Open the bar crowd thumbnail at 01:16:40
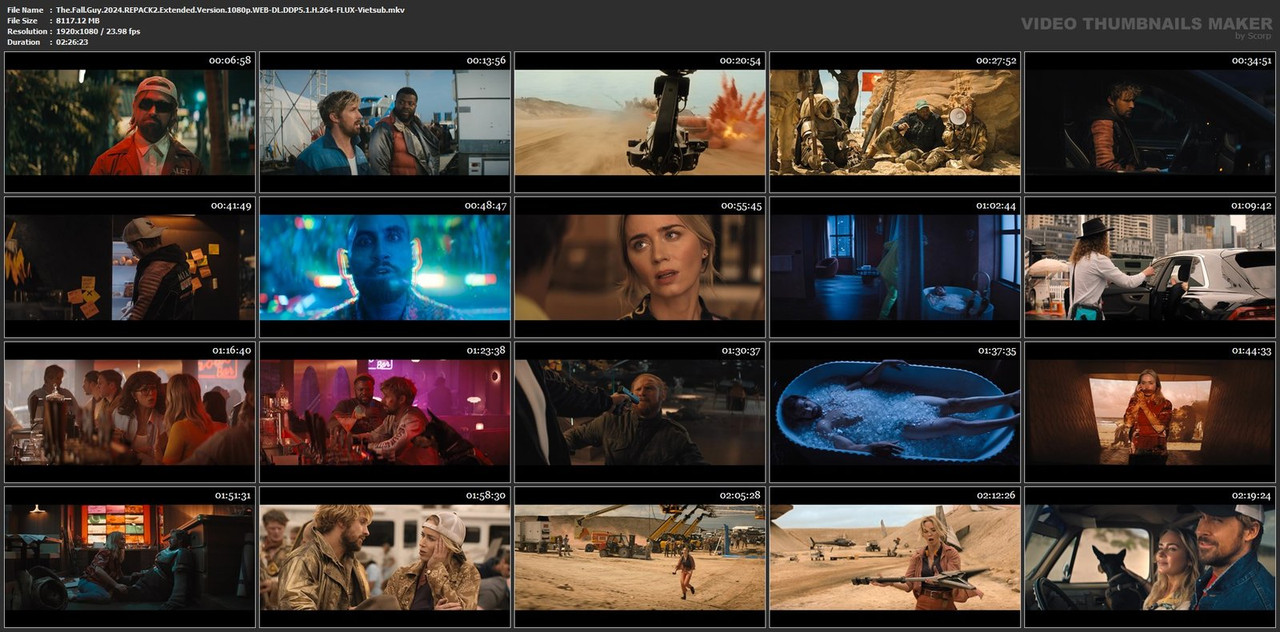 click(x=130, y=411)
